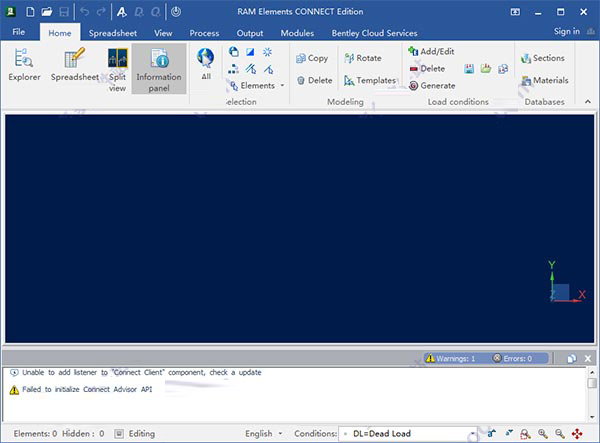Collapse the ribbon with the chevron
Viewport: 600px width, 443px height.
[x=588, y=101]
